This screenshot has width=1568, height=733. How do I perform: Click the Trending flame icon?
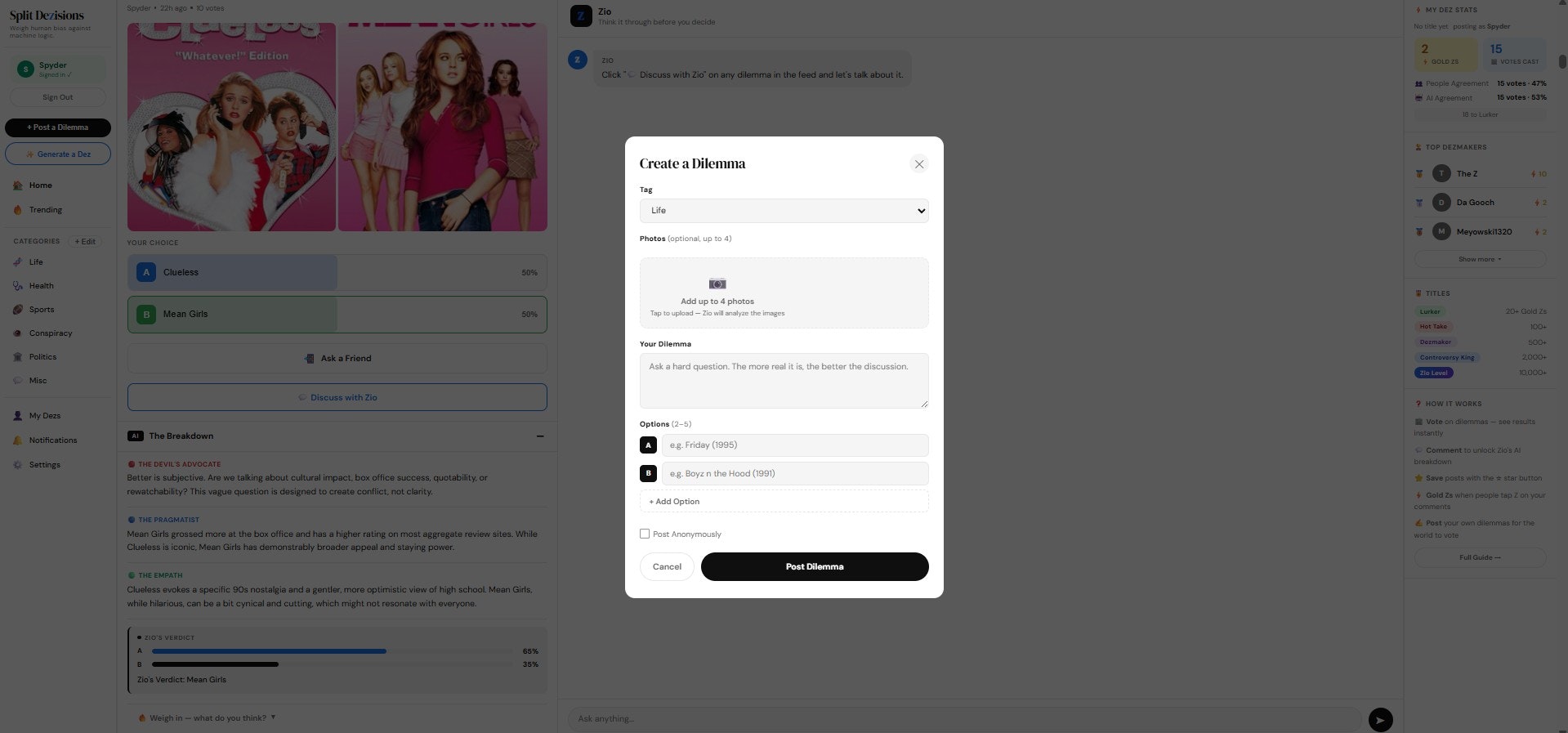[18, 210]
